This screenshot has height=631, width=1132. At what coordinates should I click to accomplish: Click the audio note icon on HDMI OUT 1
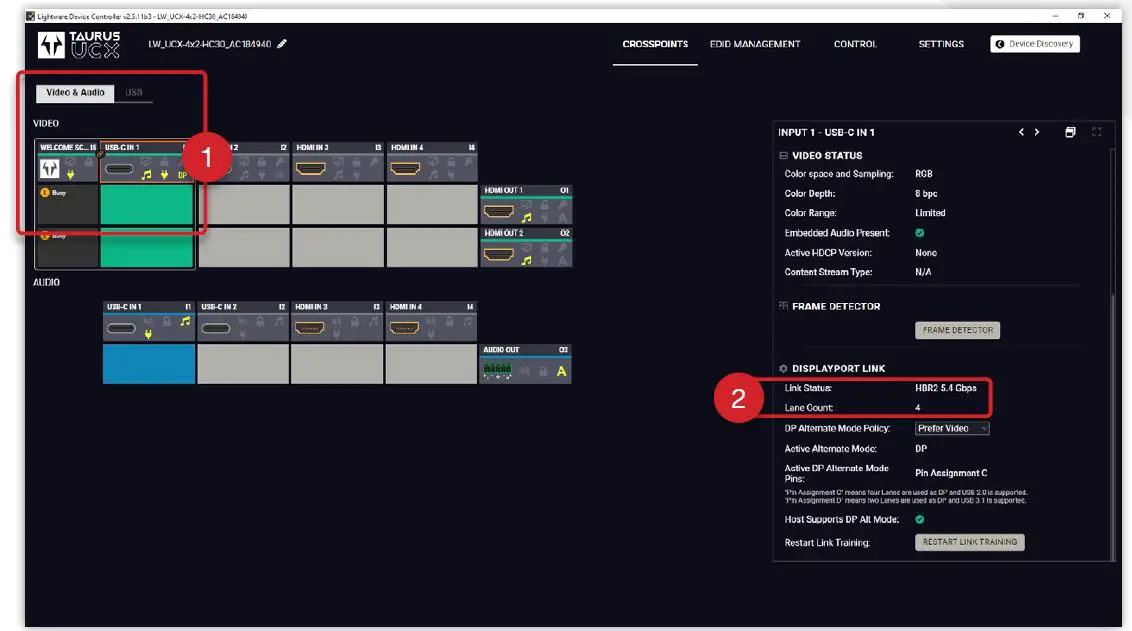(x=526, y=217)
